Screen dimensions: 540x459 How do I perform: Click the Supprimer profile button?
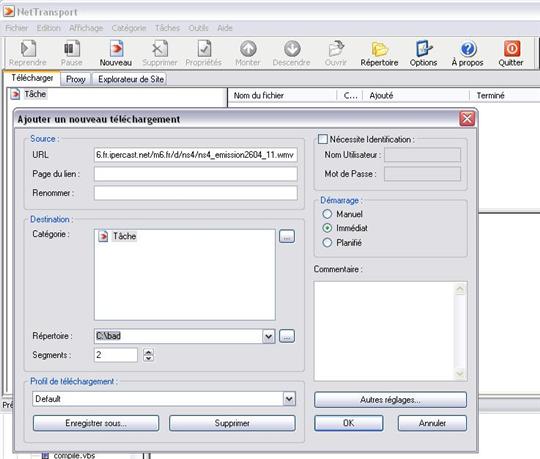click(x=232, y=423)
